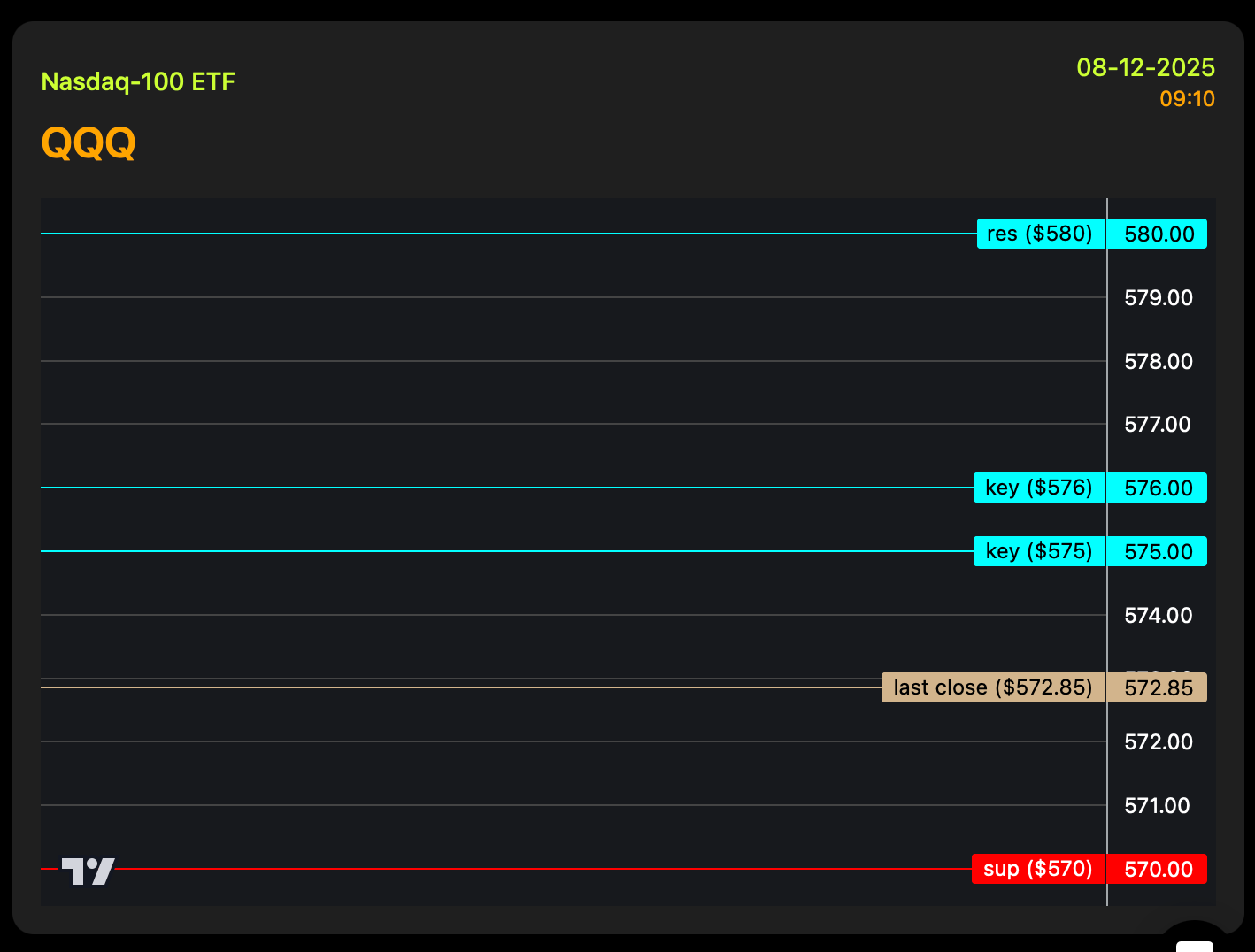Click the last close ($572.85) label

(x=992, y=687)
